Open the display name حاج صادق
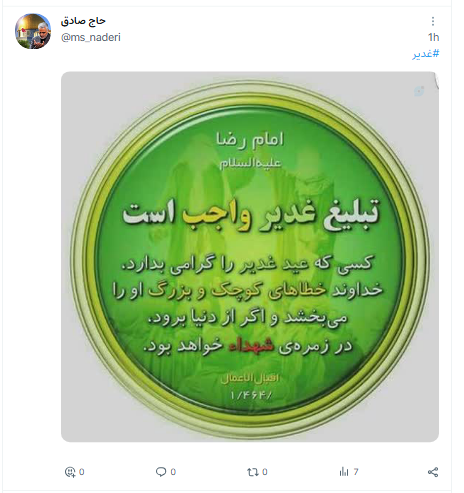This screenshot has width=464, height=493. pyautogui.click(x=83, y=21)
